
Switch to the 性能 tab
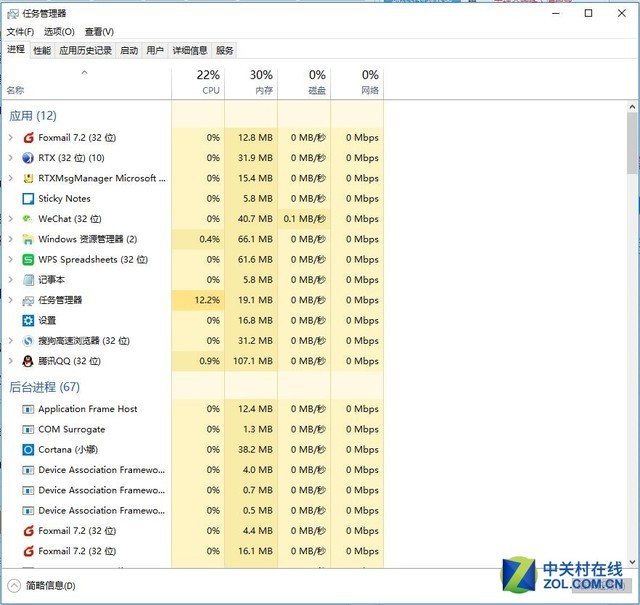click(42, 50)
